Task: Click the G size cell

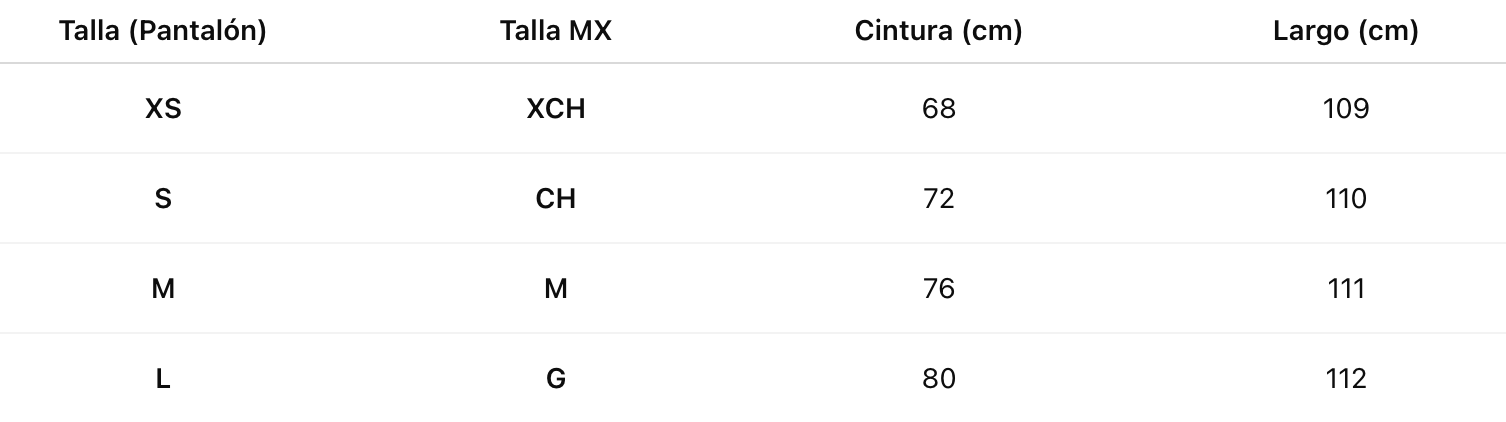Action: (556, 378)
